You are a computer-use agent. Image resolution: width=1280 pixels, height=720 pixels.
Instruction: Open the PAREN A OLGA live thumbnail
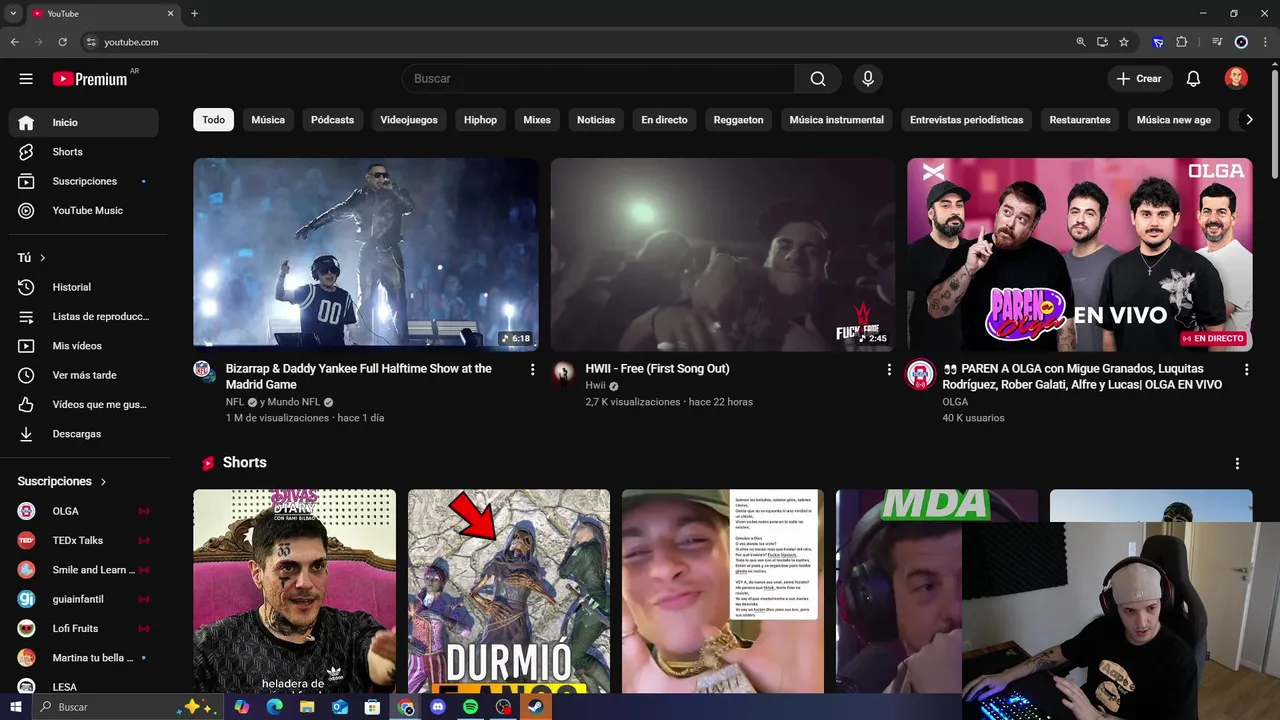point(1080,255)
